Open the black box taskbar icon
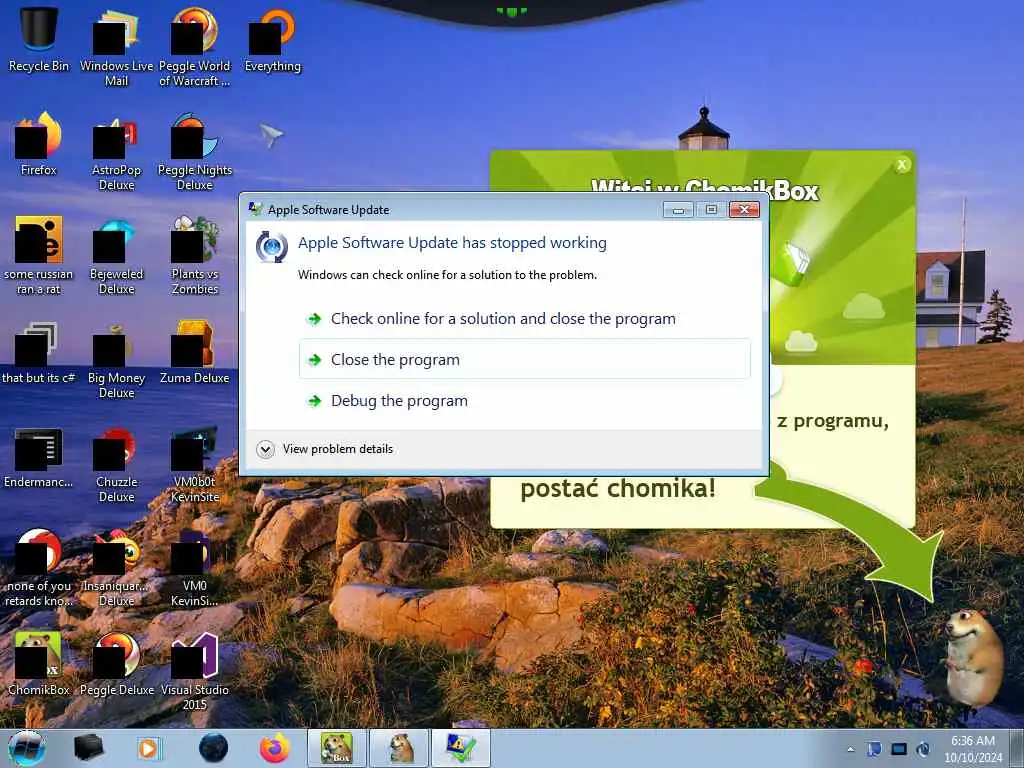 tap(88, 748)
